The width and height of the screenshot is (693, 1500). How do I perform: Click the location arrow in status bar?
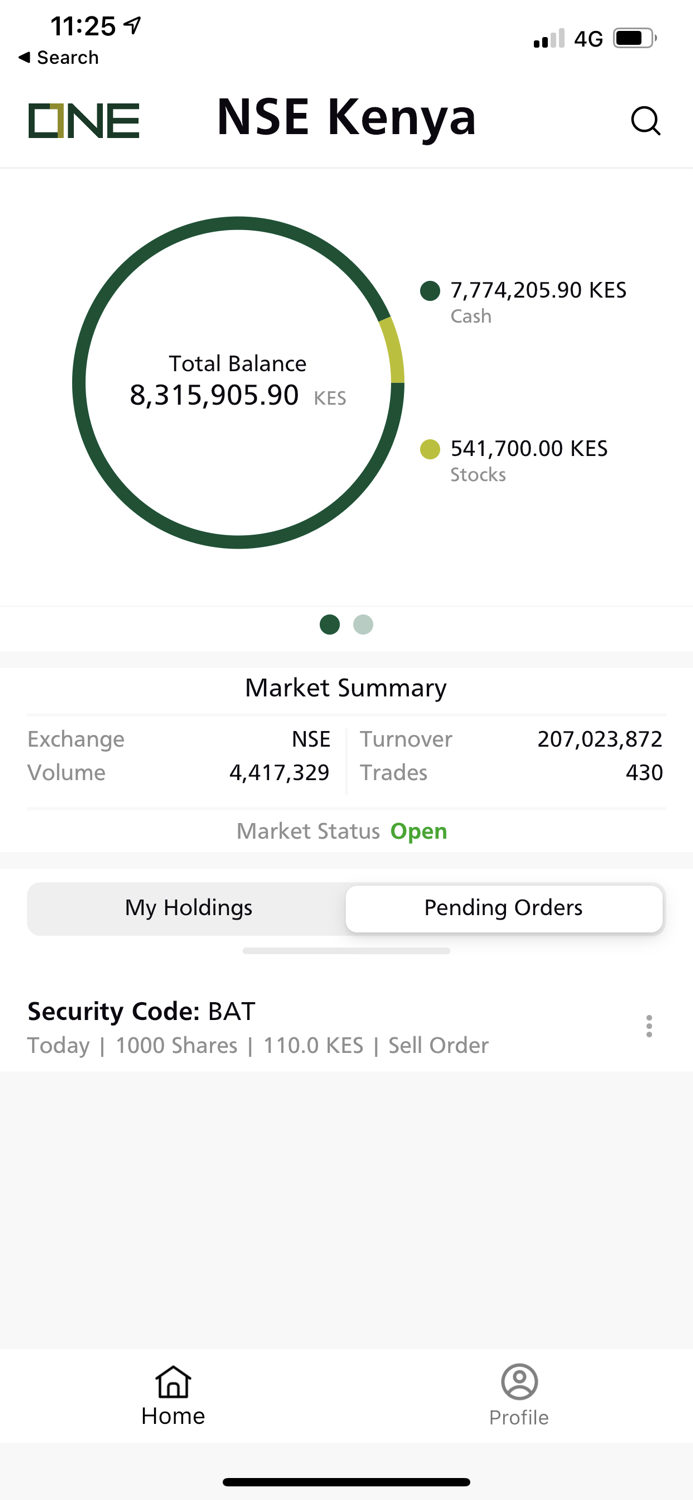[x=130, y=24]
